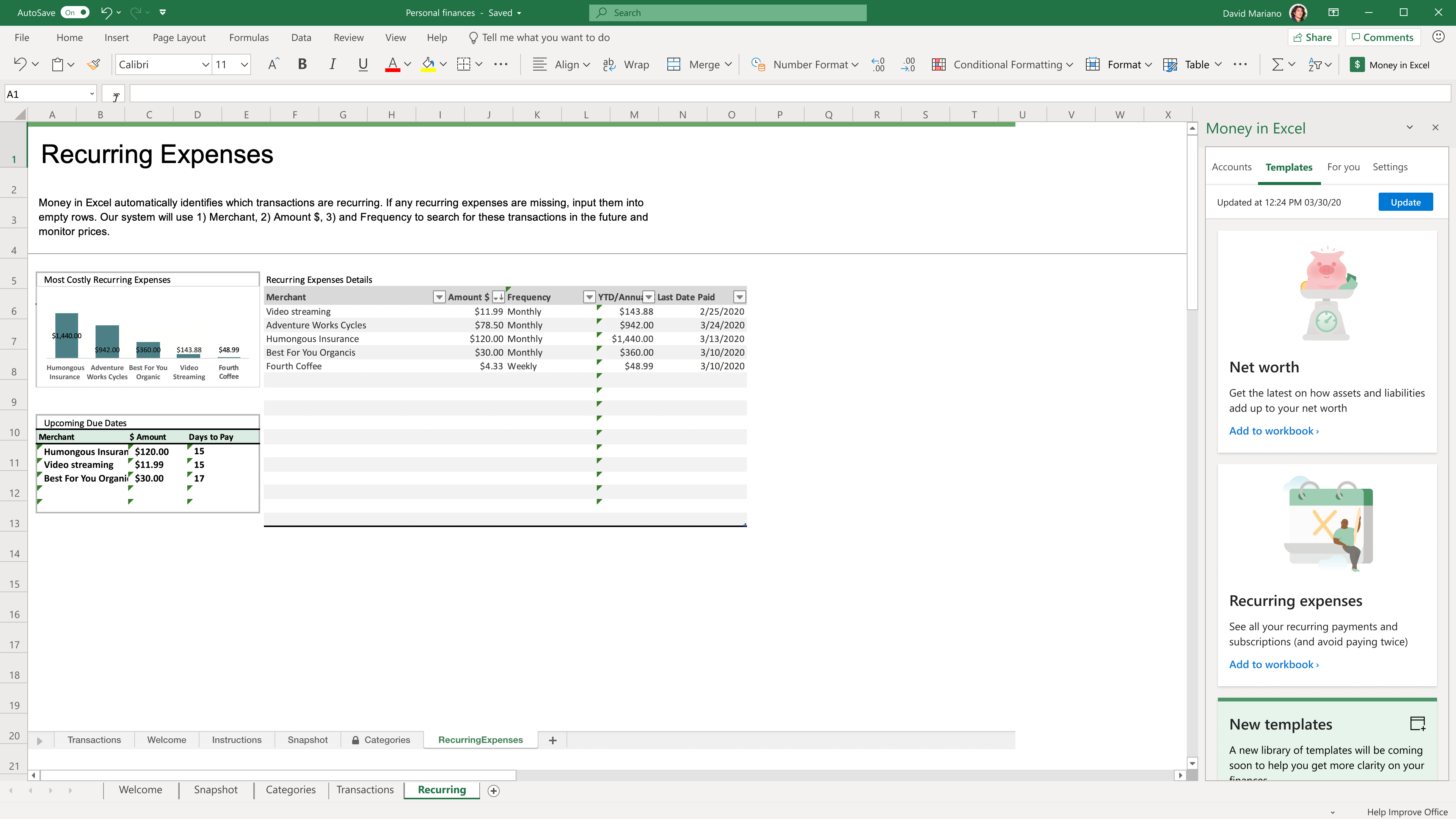Open the Comments pane button
Screen dimensions: 1456x819
pyautogui.click(x=1382, y=37)
